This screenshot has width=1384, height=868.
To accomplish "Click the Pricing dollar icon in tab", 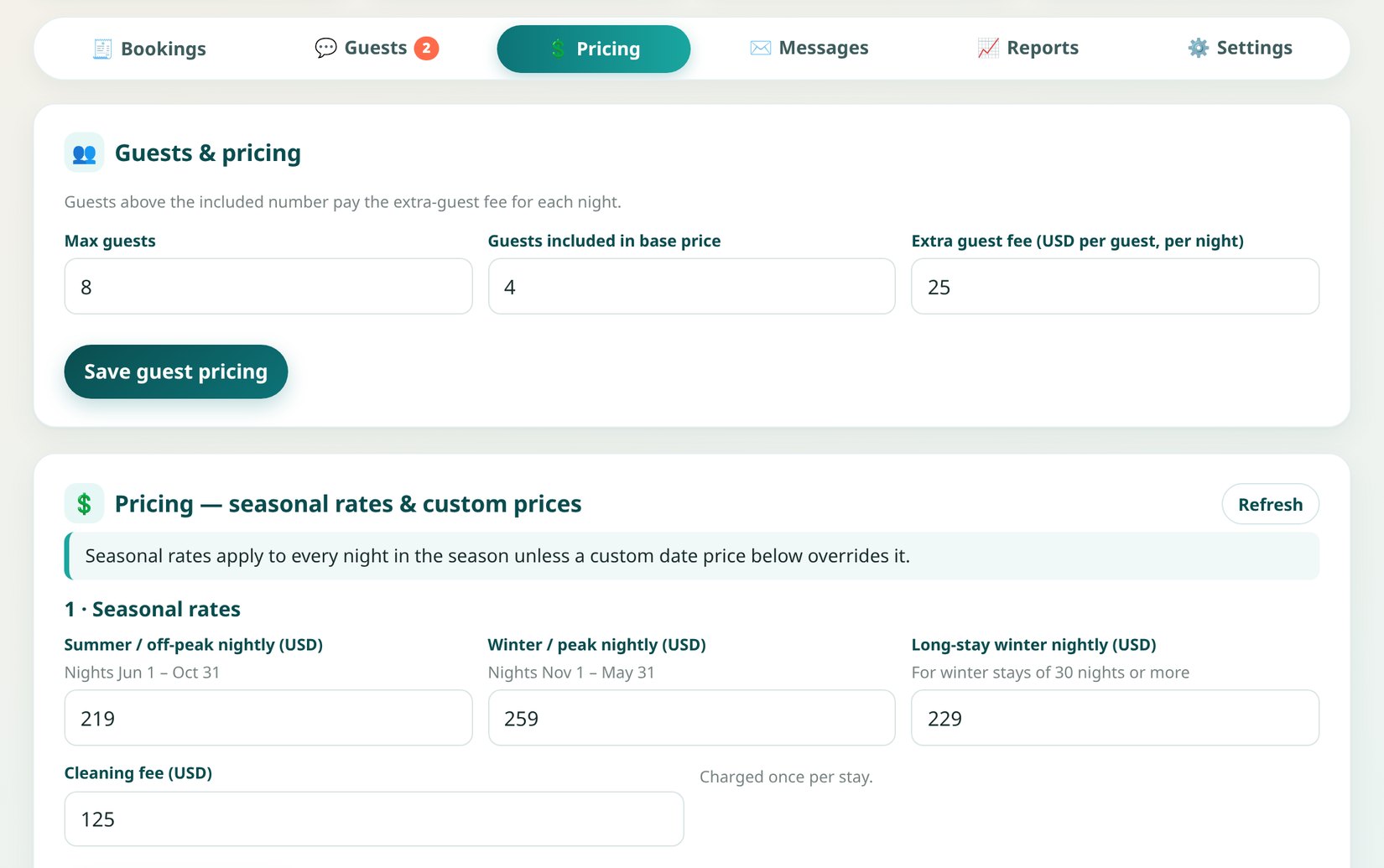I will (x=558, y=49).
